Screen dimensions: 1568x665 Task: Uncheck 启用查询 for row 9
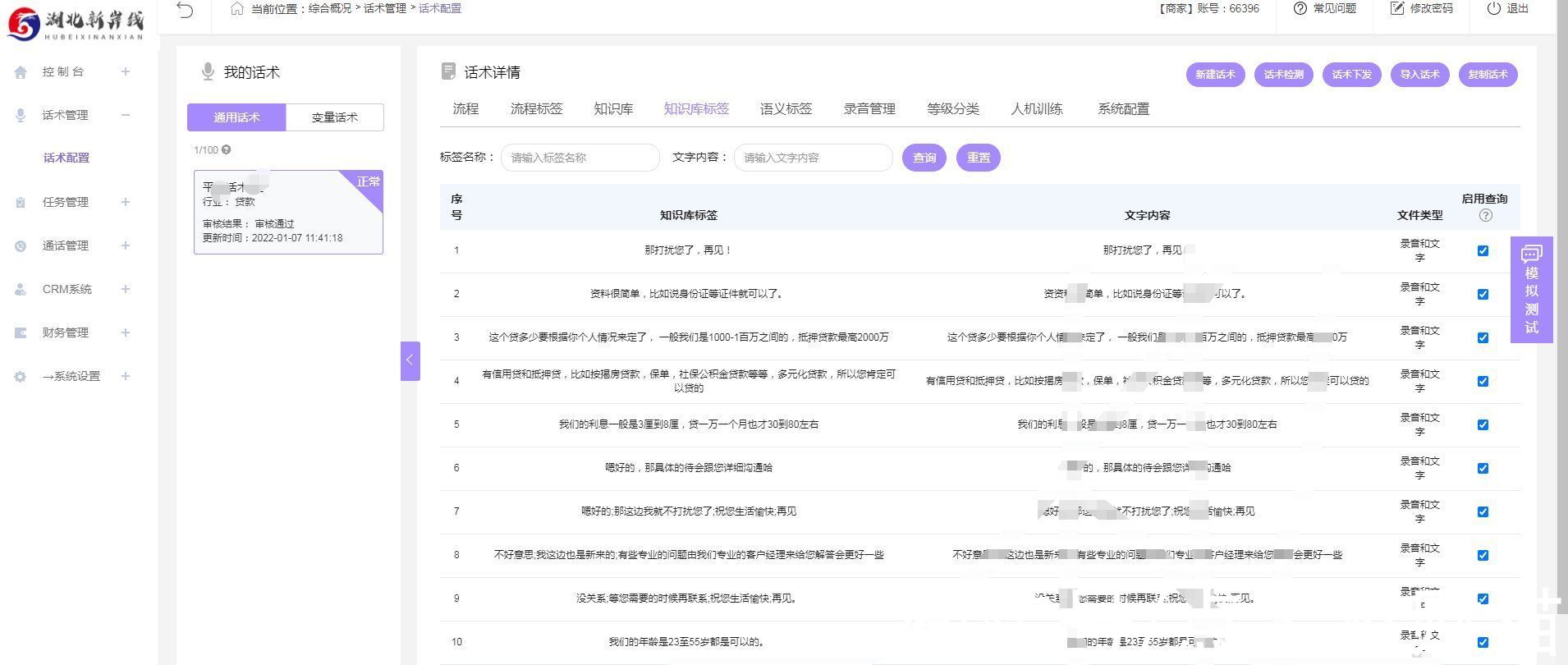pos(1483,599)
